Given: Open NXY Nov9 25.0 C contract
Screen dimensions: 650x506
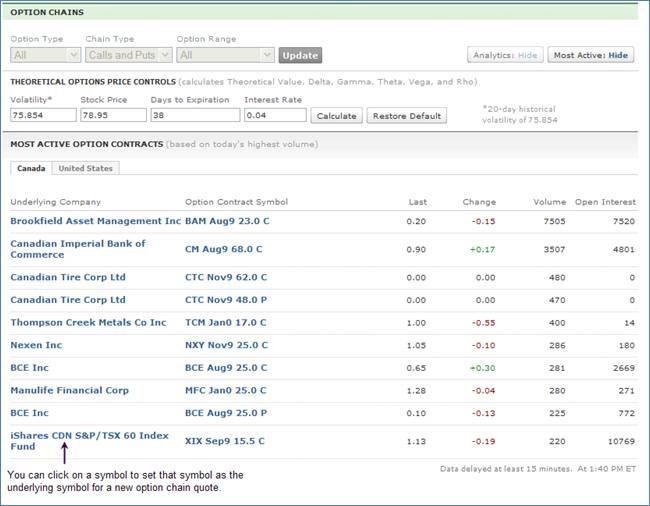Looking at the screenshot, I should 226,345.
